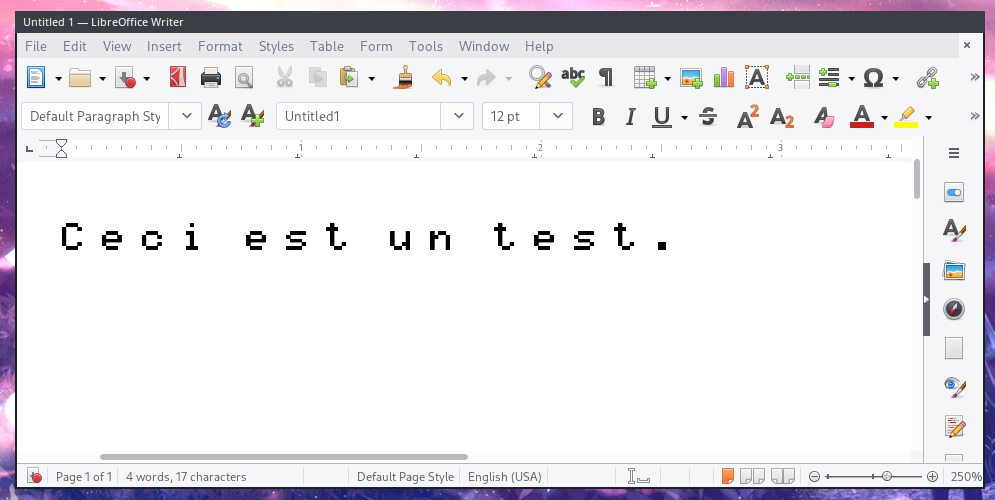Open the Styles menu
Image resolution: width=995 pixels, height=500 pixels.
[x=276, y=46]
